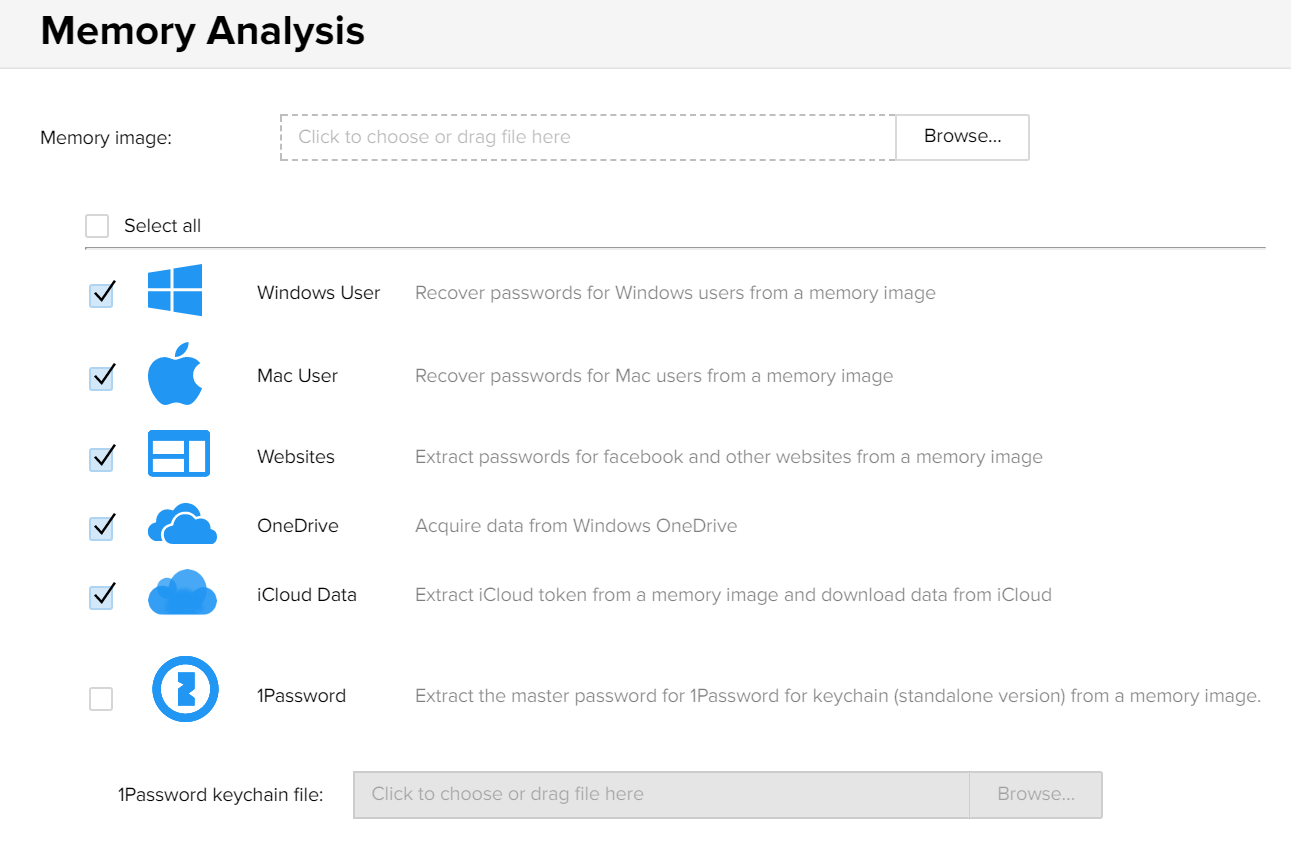
Task: Click the iCloud Data cloud icon
Action: click(x=182, y=592)
